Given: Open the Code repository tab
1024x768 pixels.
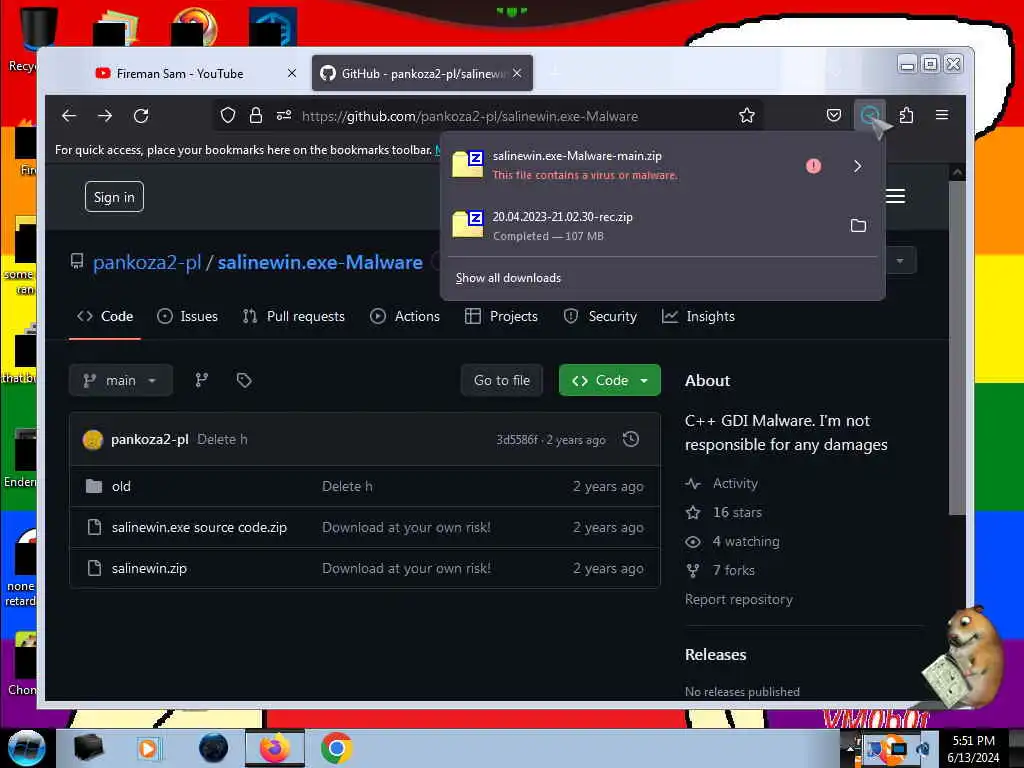Looking at the screenshot, I should (x=105, y=317).
